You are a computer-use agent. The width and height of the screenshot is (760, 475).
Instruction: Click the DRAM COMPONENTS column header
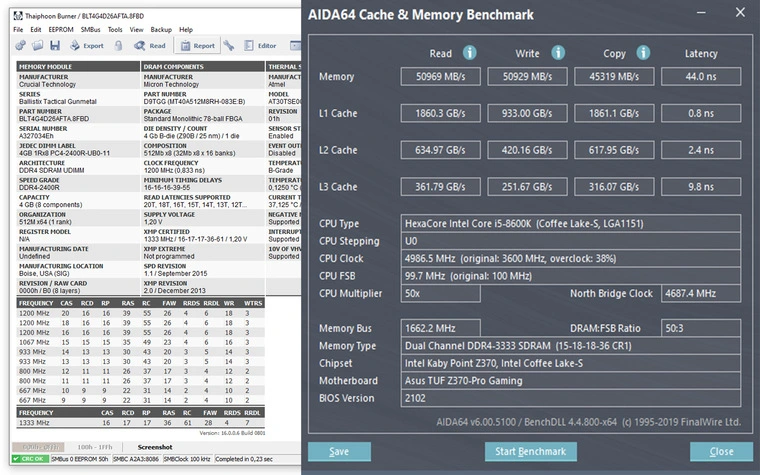(x=203, y=66)
